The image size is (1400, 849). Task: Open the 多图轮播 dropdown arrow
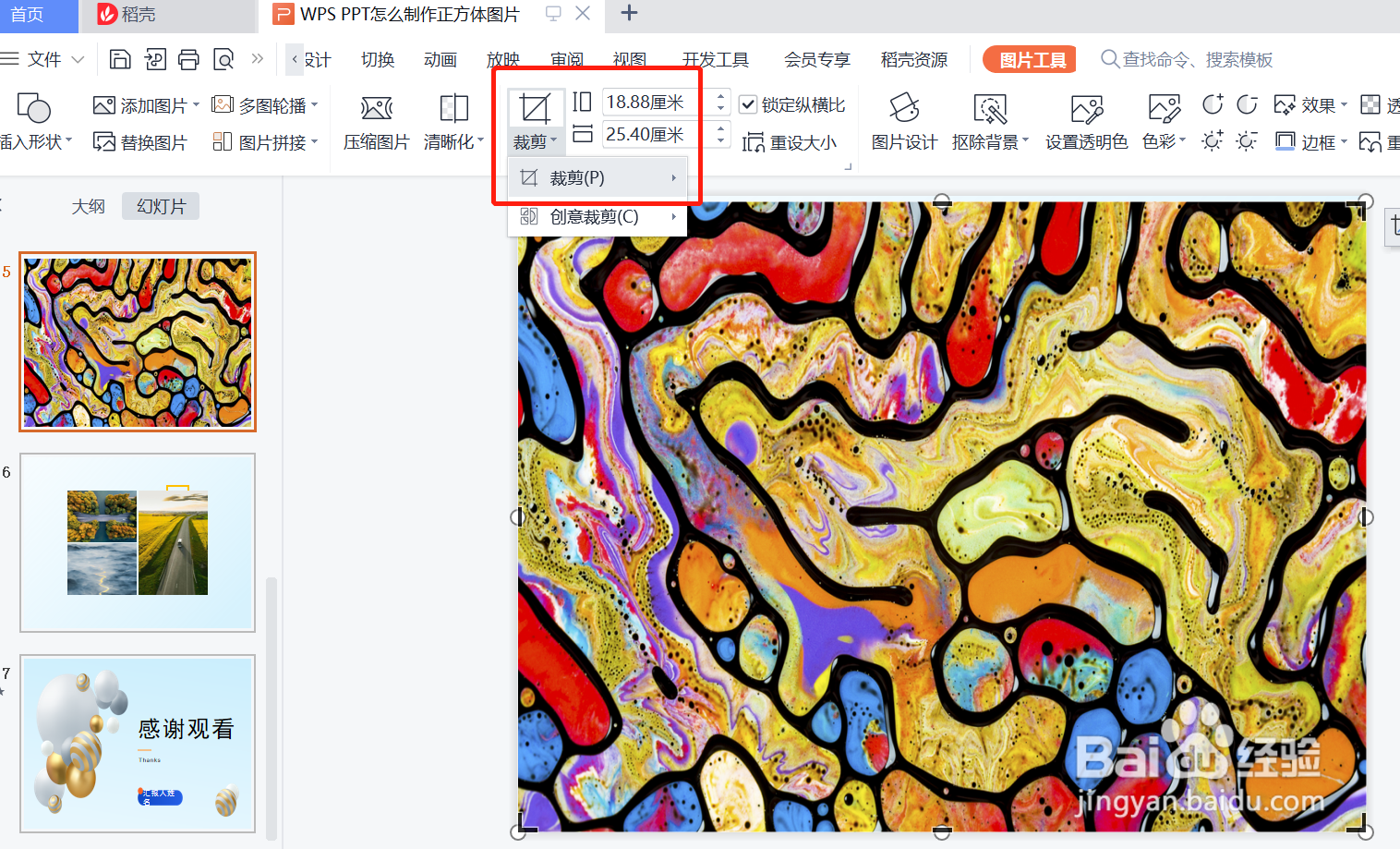click(314, 105)
